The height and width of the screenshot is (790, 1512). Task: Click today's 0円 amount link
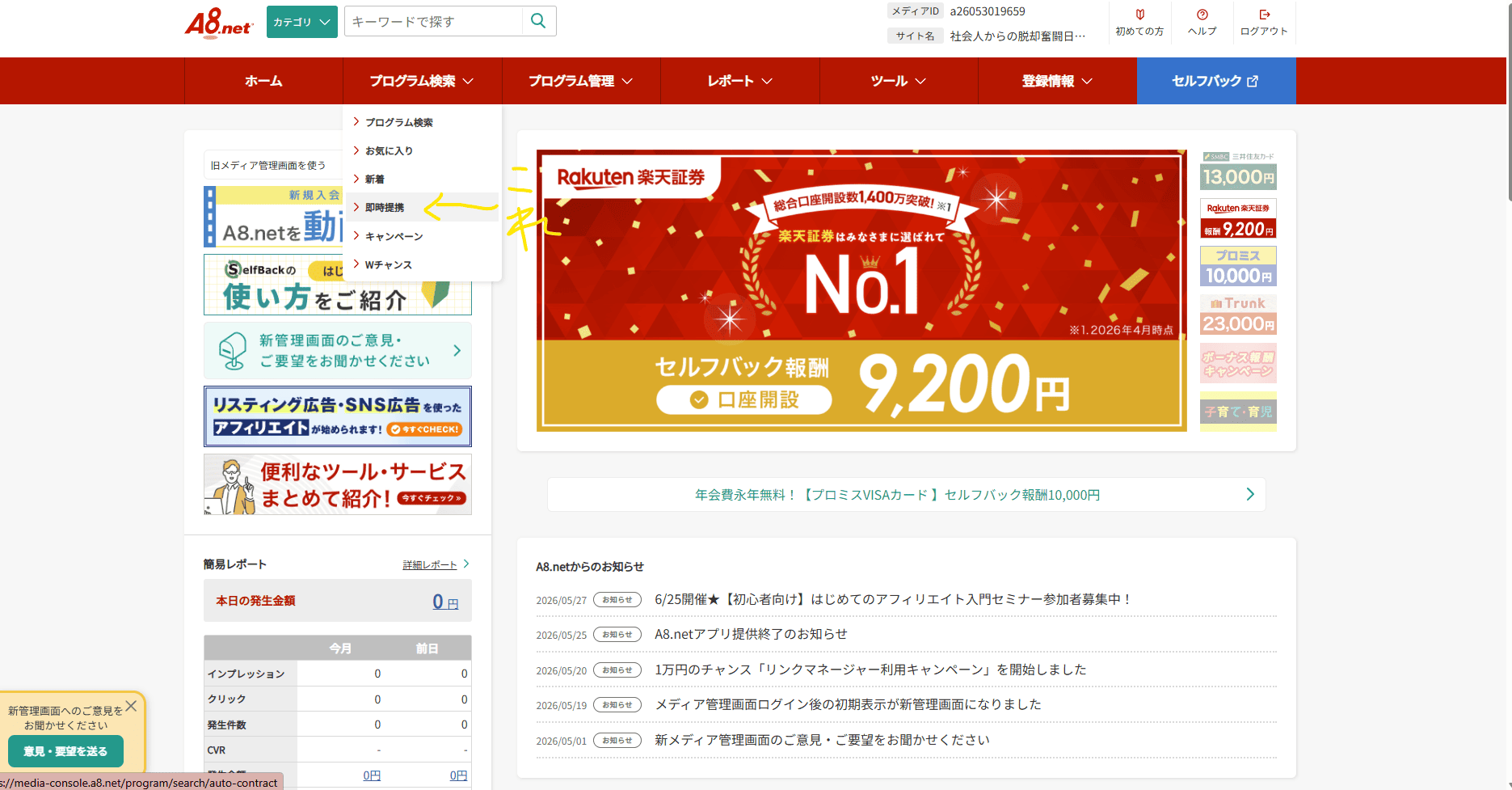(445, 602)
